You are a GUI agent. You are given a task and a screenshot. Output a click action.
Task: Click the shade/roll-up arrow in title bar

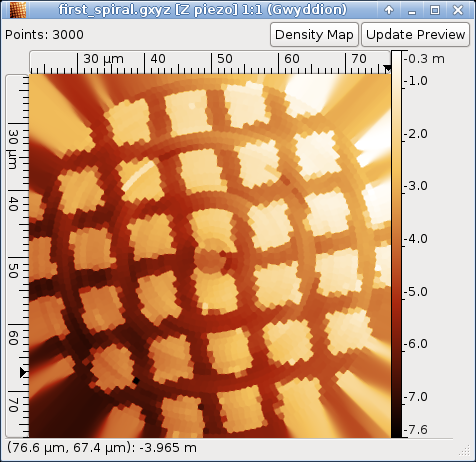(389, 10)
